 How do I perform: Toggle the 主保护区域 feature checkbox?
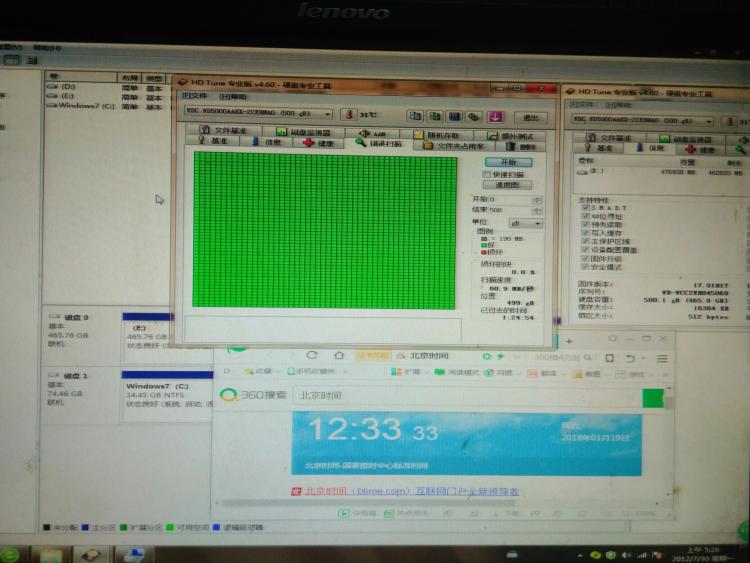point(585,241)
